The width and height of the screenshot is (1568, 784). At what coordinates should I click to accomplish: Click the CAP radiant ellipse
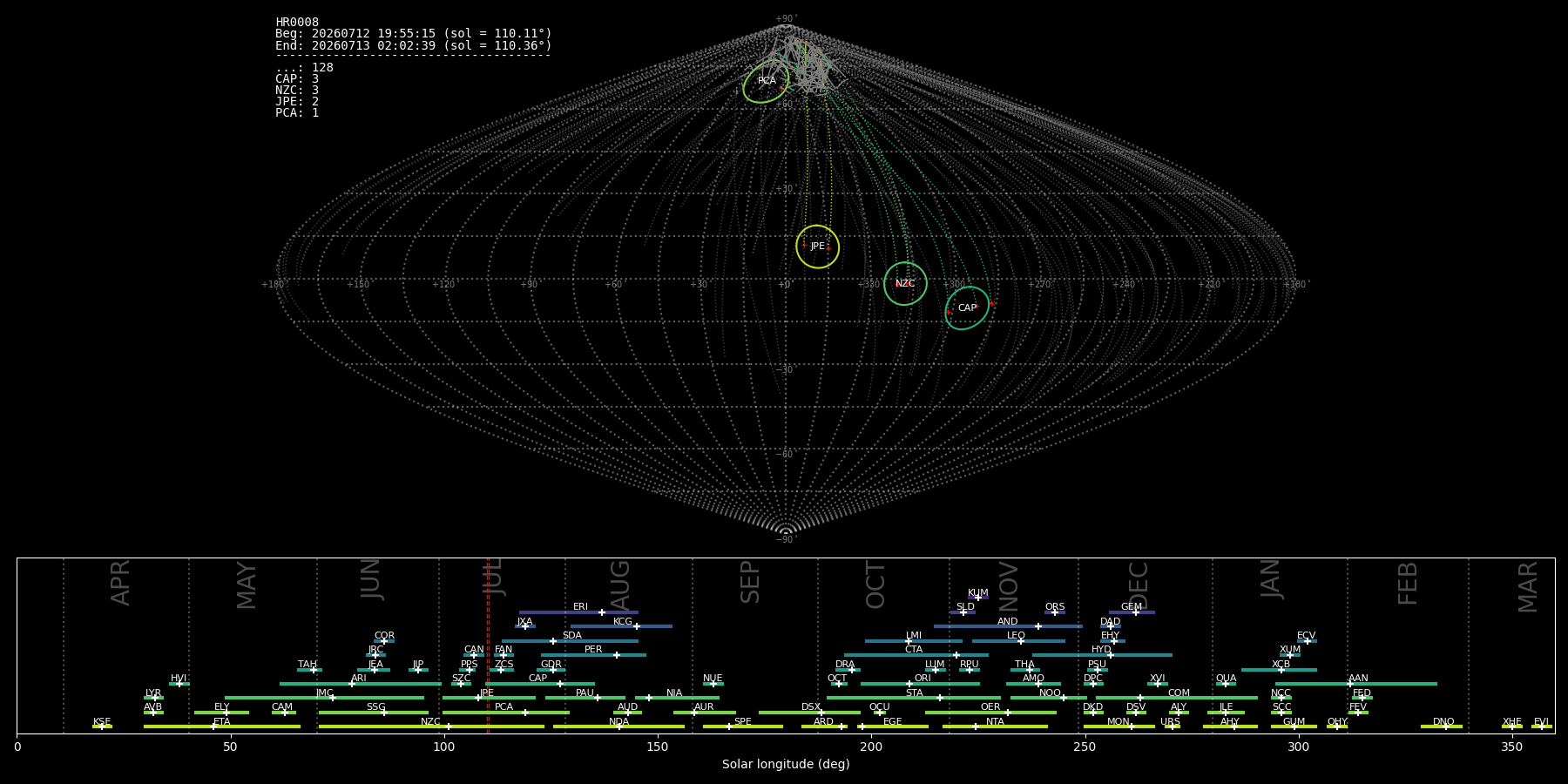tap(967, 308)
